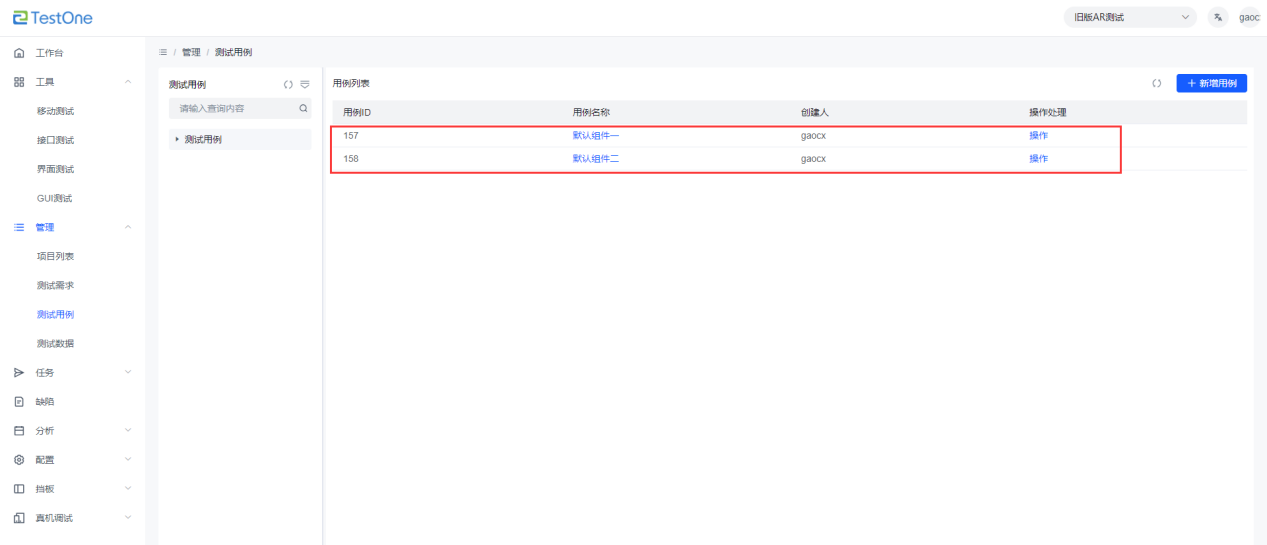This screenshot has width=1267, height=545.
Task: Click the search magnifier icon in tree panel
Action: (303, 108)
